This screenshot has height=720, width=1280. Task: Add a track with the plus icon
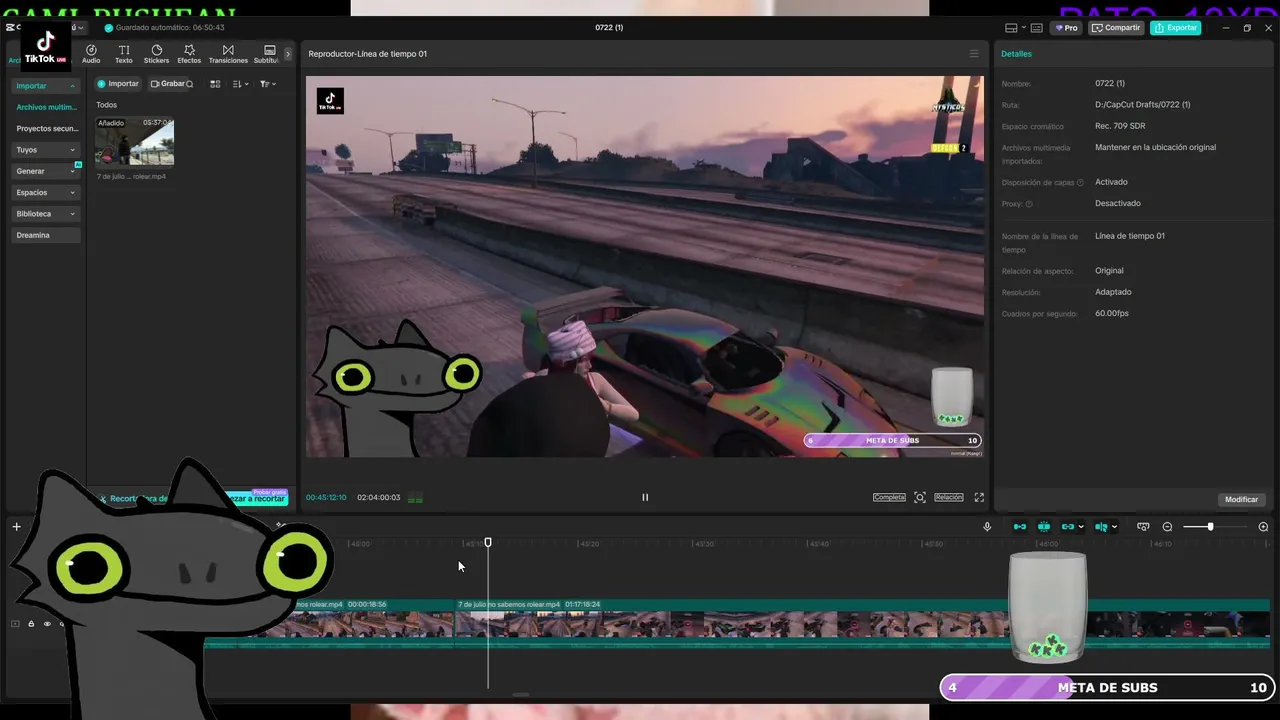(x=16, y=527)
